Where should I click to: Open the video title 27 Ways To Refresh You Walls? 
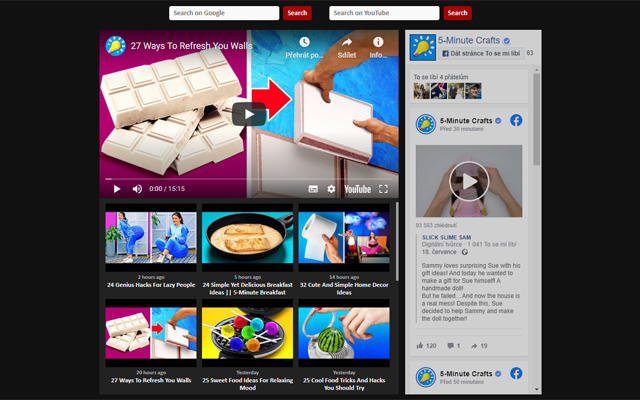[x=191, y=46]
